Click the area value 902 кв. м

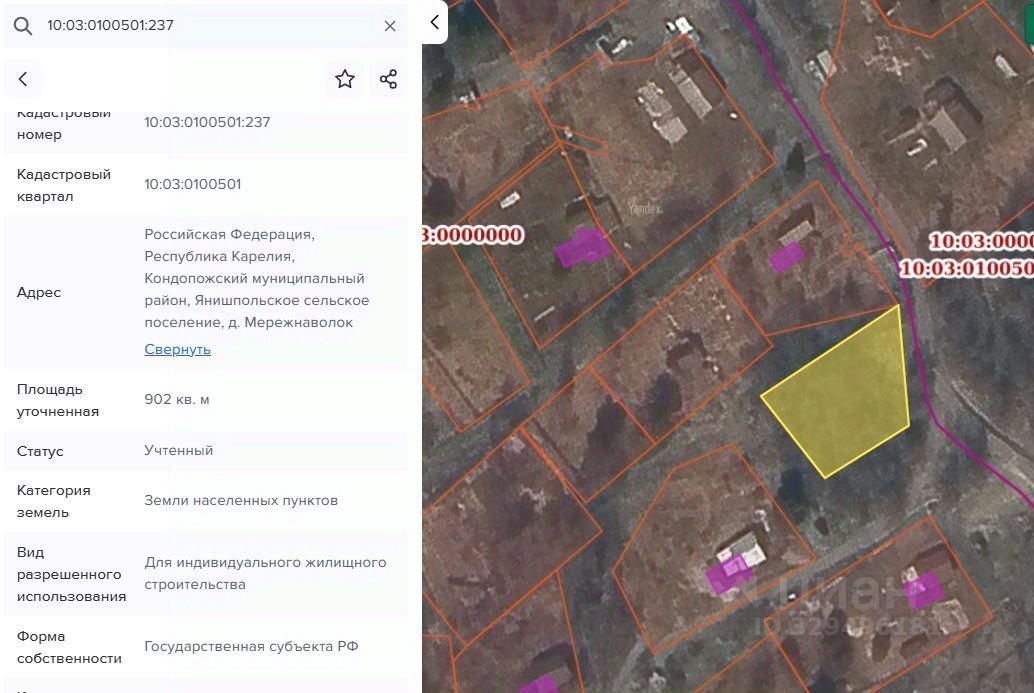(177, 400)
